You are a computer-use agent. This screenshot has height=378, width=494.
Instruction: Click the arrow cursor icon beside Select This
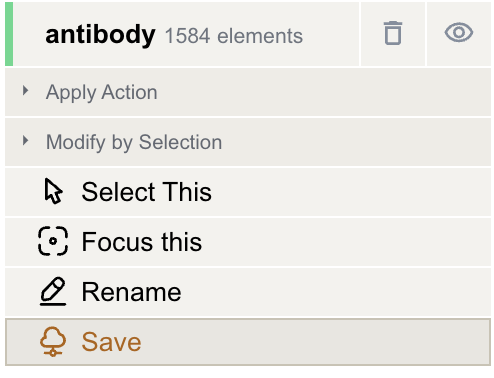pyautogui.click(x=53, y=191)
